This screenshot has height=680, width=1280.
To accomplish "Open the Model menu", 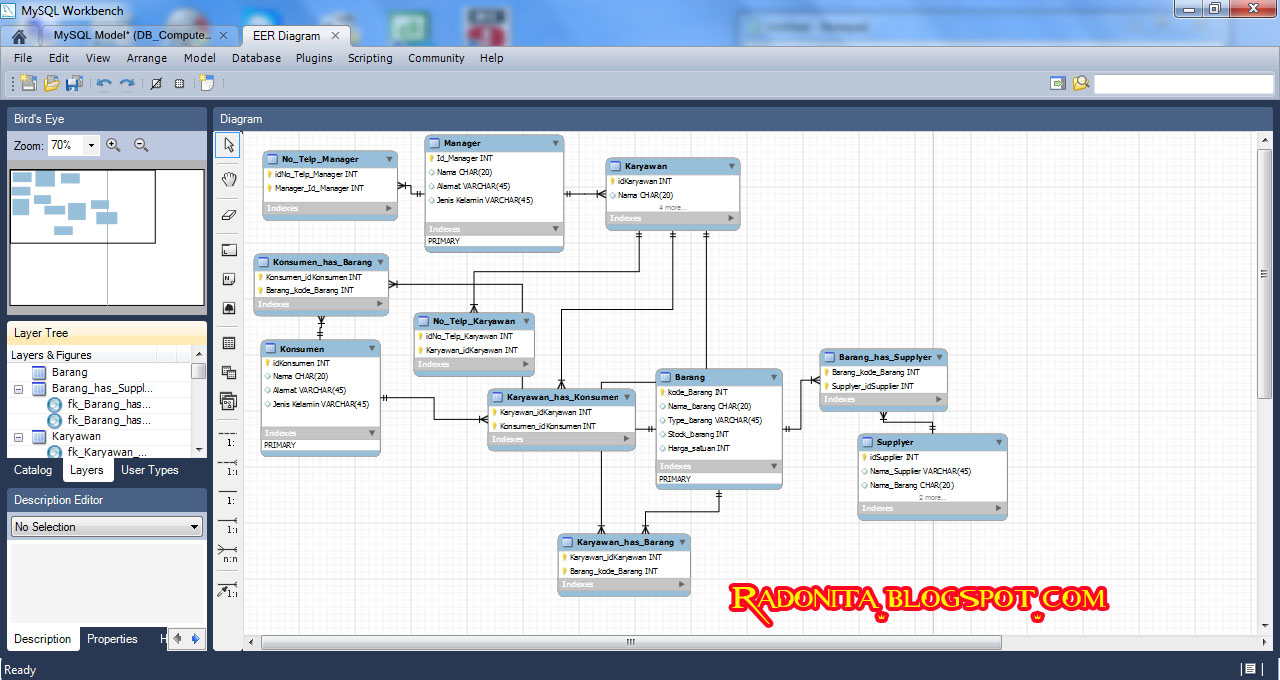I will point(200,58).
